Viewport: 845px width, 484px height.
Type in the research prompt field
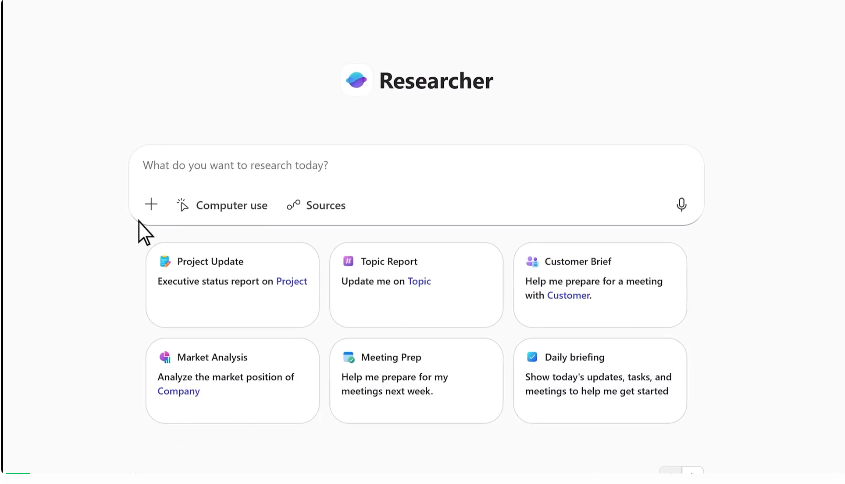[400, 166]
